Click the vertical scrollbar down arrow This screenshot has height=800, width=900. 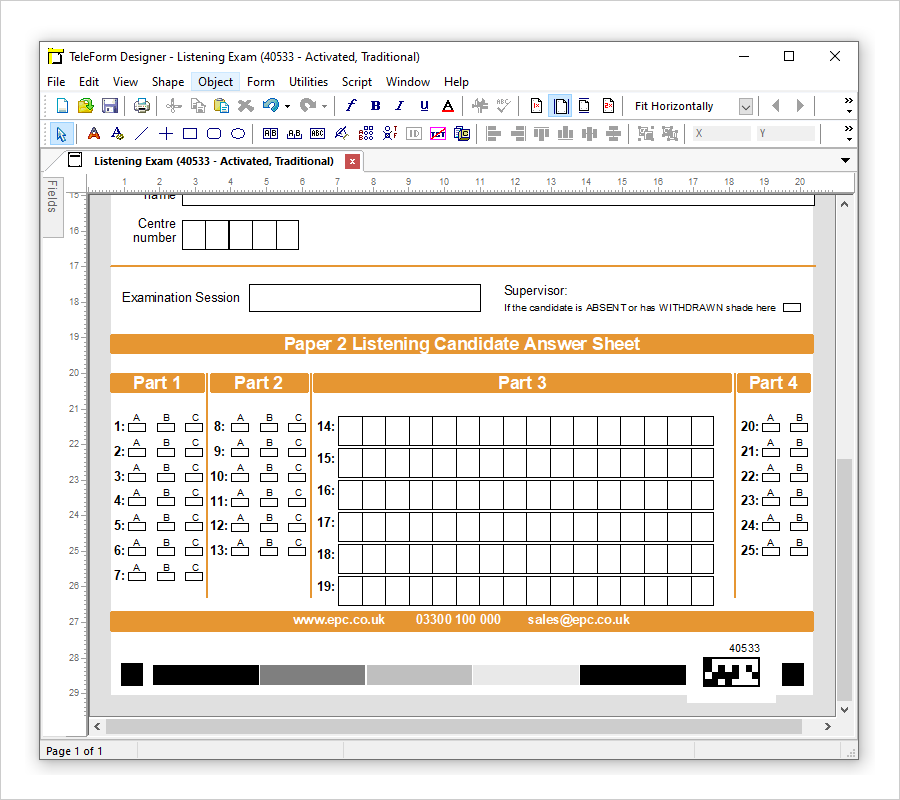[x=844, y=710]
